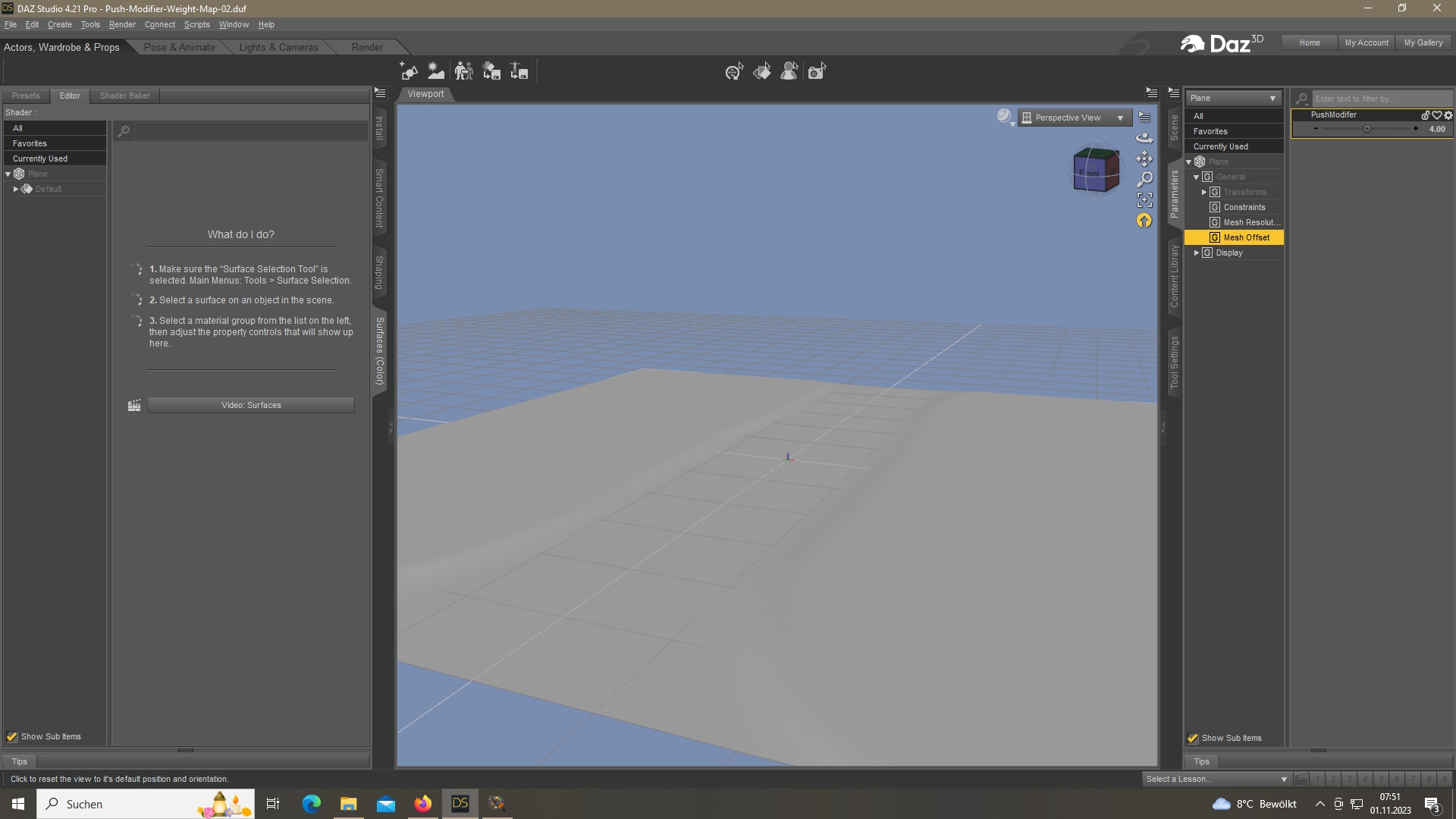1456x819 pixels.
Task: Click the My Account button
Action: 1367,43
